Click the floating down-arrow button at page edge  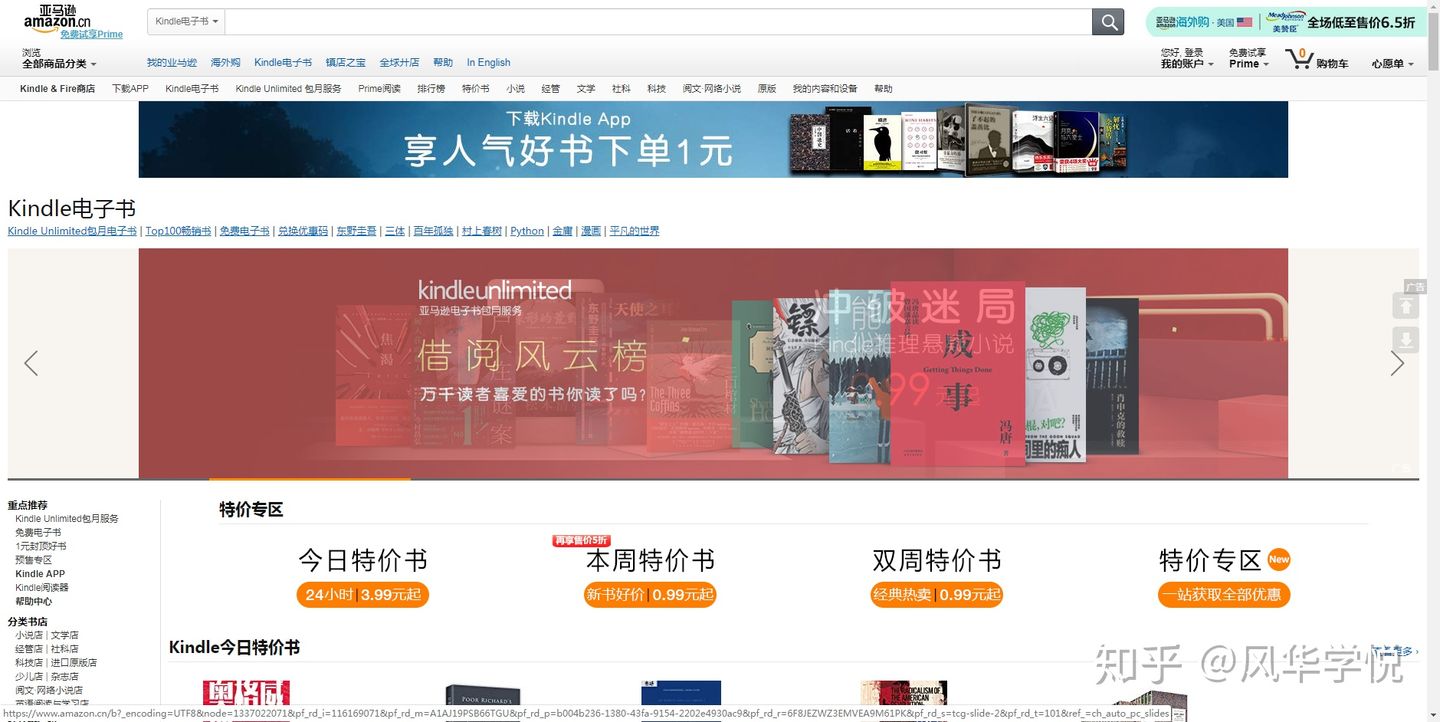tap(1406, 339)
